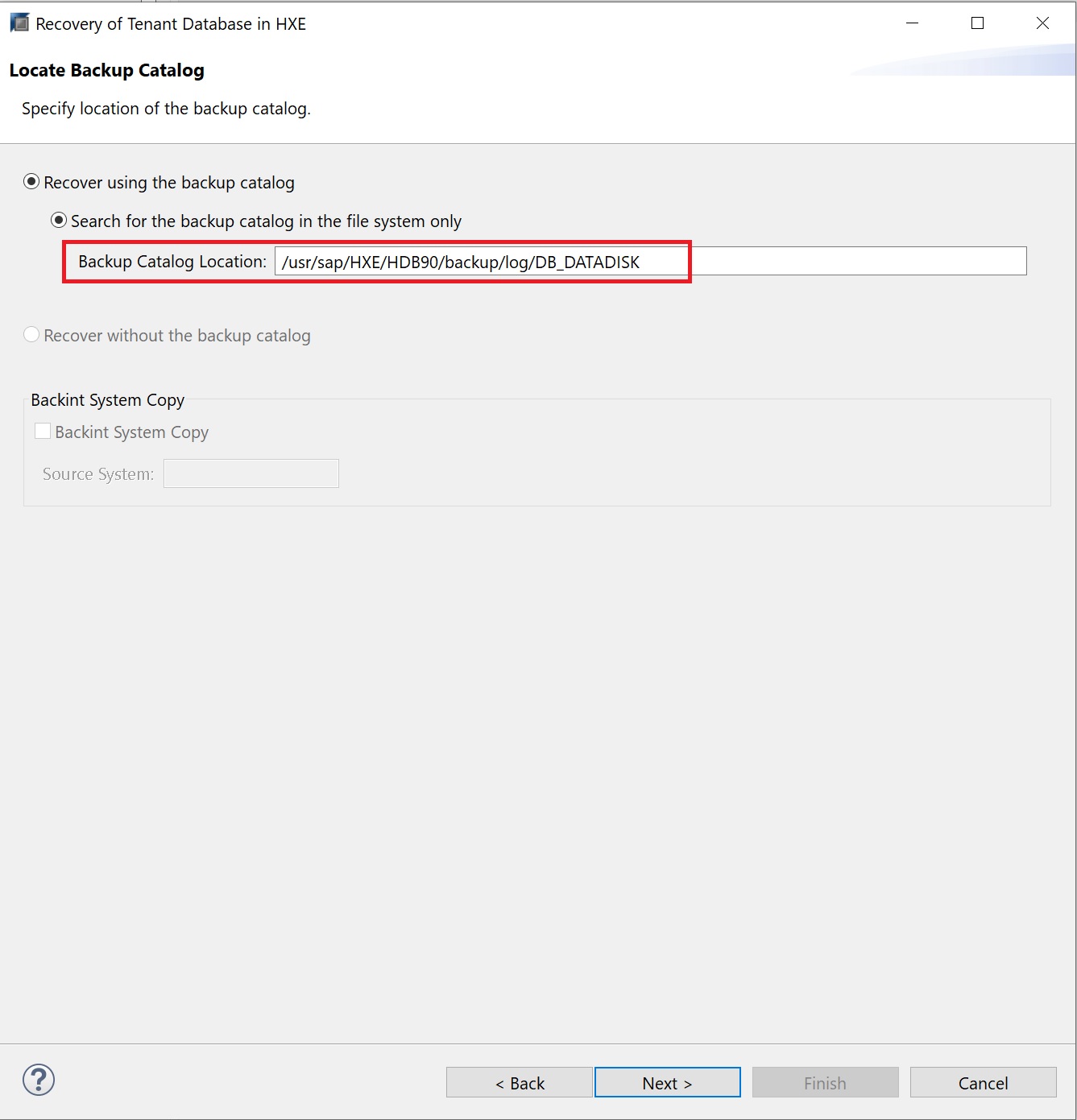
Task: Close the Recovery of Tenant Database dialog
Action: point(1042,23)
